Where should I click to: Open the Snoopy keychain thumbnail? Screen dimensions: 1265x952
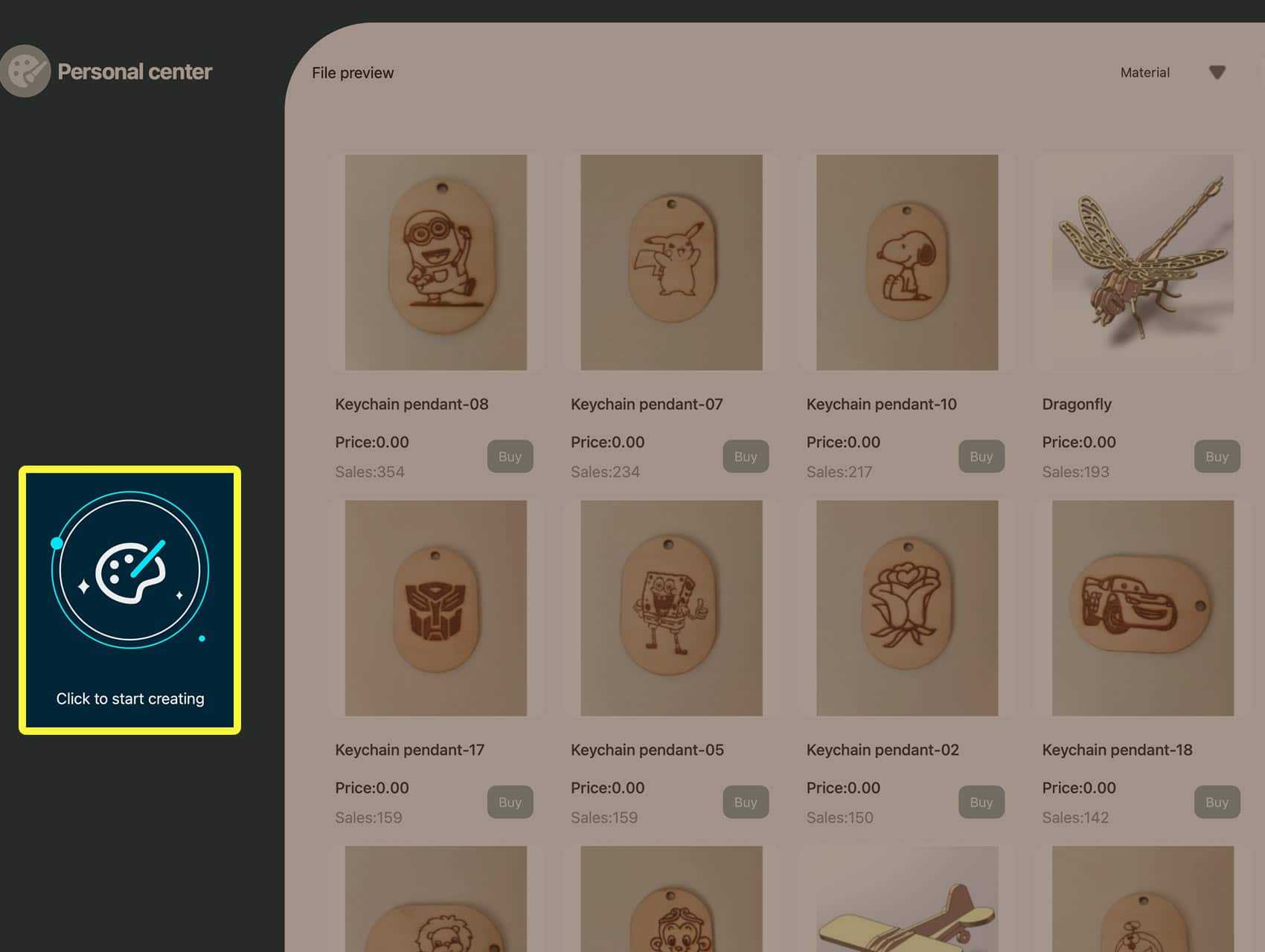907,263
